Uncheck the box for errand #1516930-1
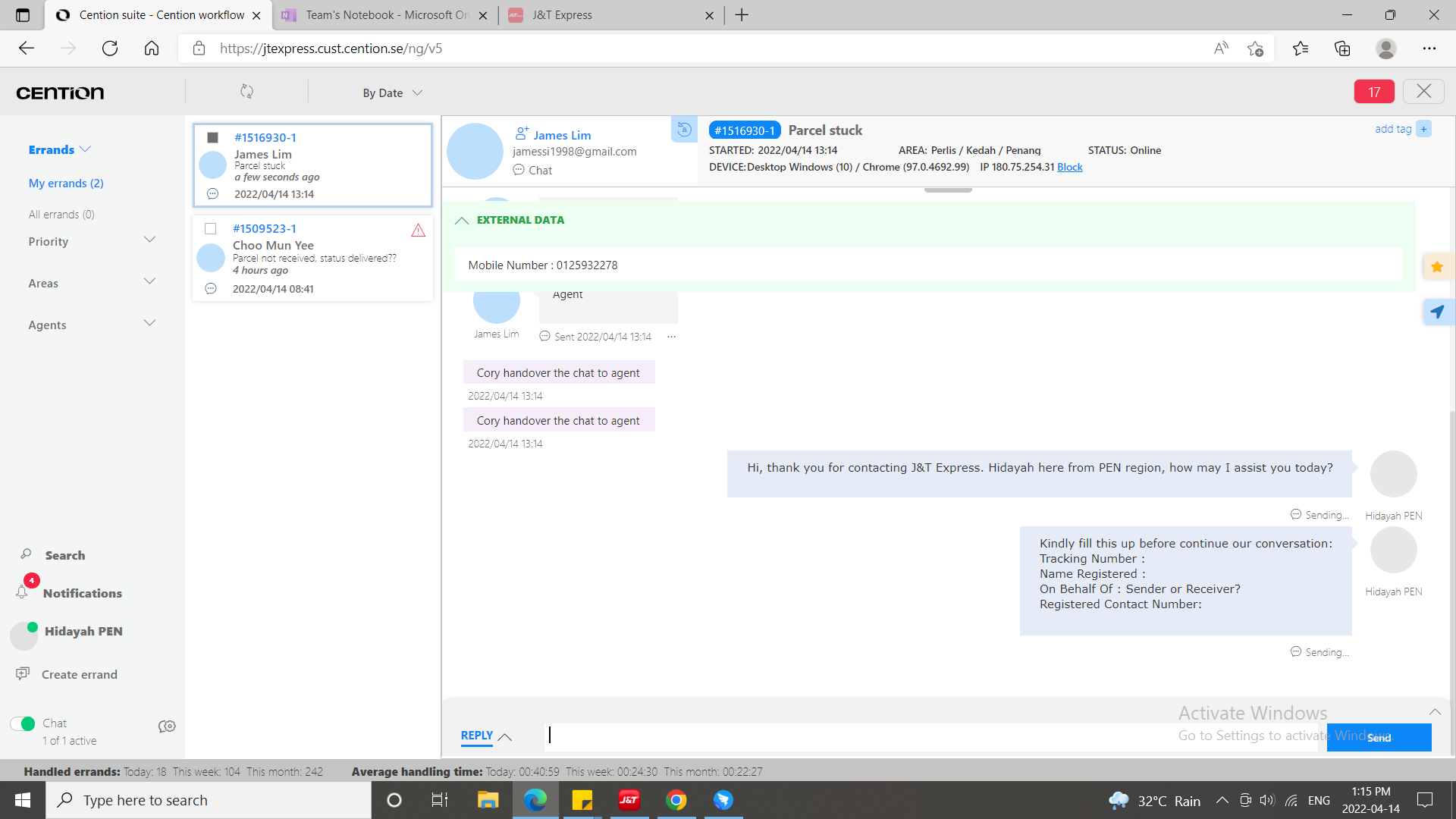1456x819 pixels. pyautogui.click(x=213, y=137)
